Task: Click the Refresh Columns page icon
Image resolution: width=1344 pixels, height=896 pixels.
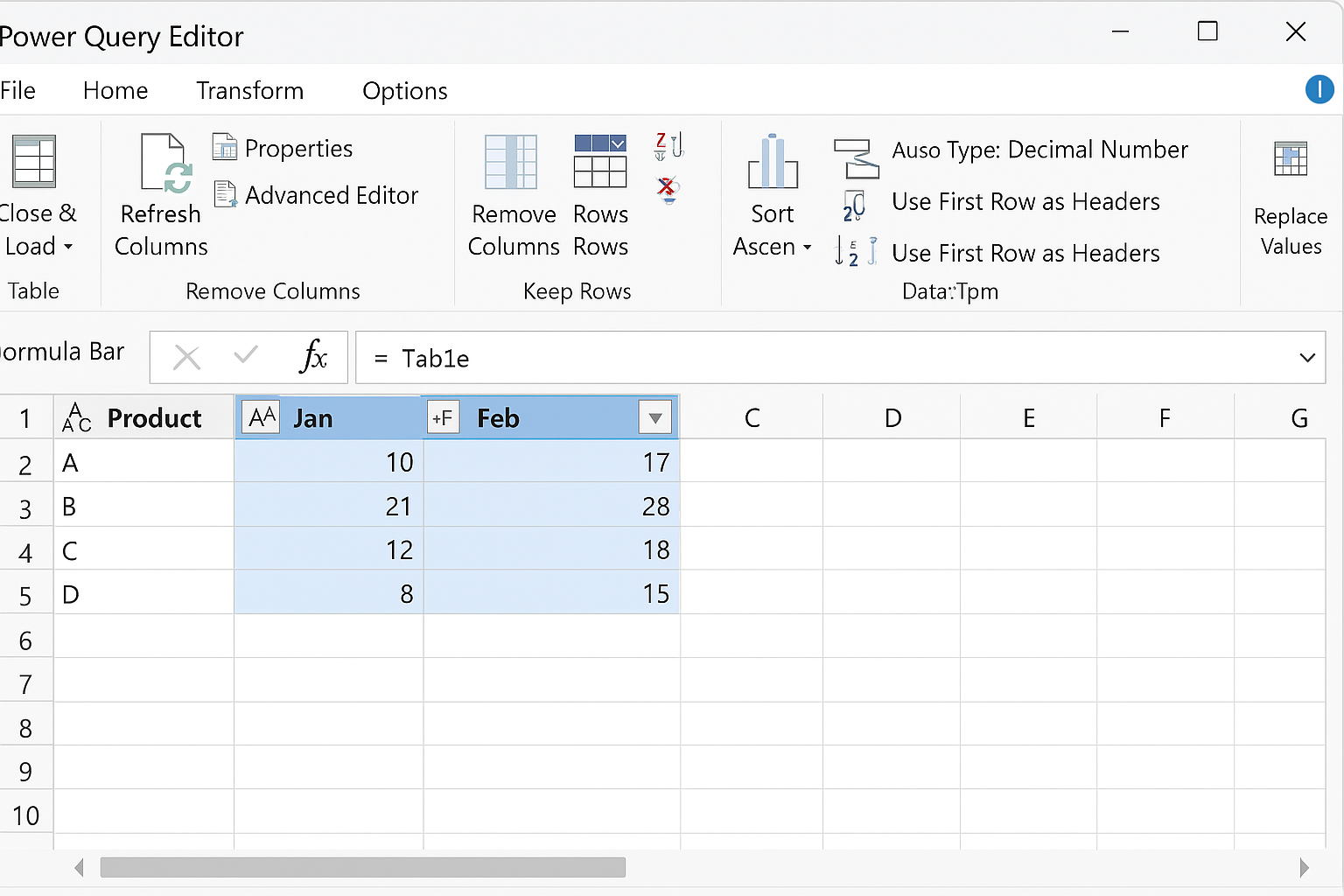Action: (165, 163)
